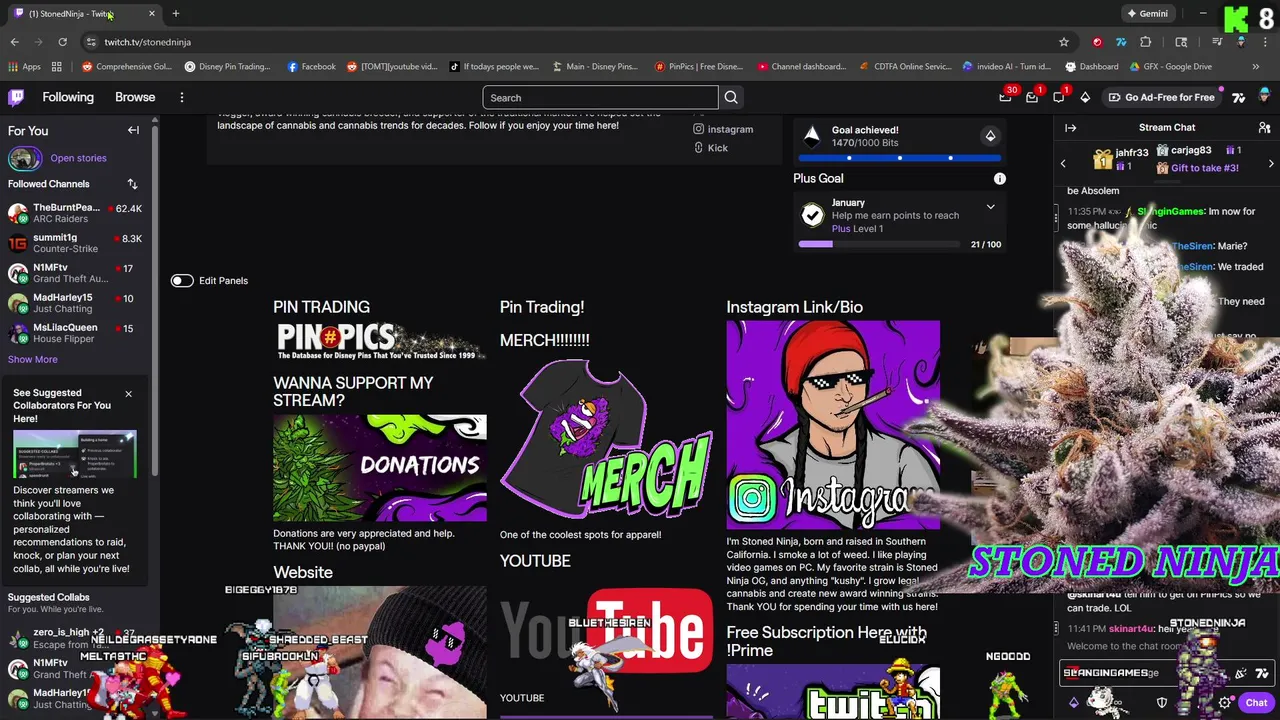Click Show More followed channels
Screen dimensions: 1280x720
pyautogui.click(x=33, y=359)
